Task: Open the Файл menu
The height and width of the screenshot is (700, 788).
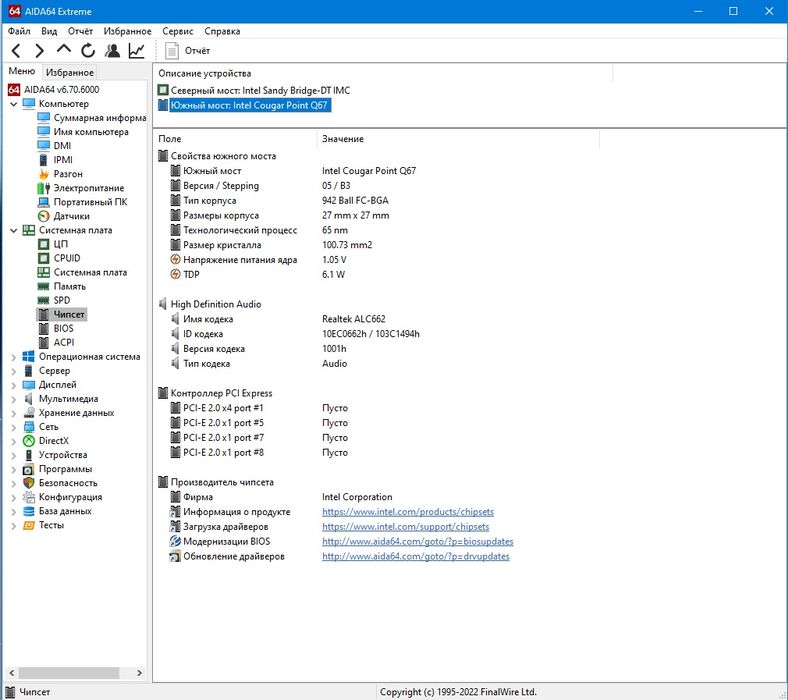Action: coord(19,31)
